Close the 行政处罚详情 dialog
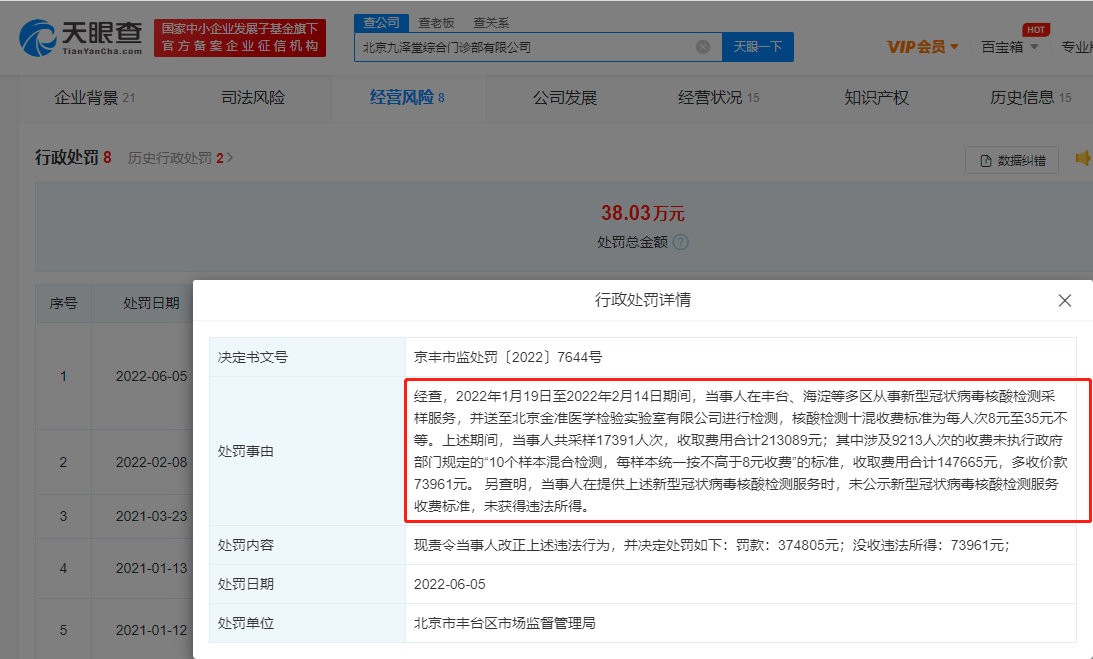This screenshot has height=659, width=1093. [x=1065, y=300]
